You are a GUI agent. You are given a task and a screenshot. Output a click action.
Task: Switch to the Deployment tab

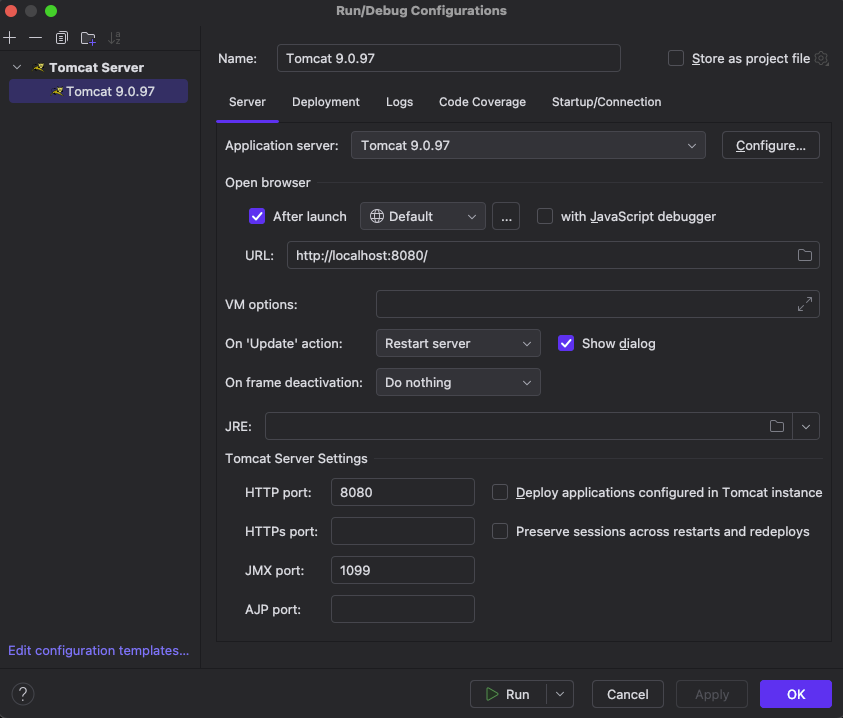pos(326,102)
